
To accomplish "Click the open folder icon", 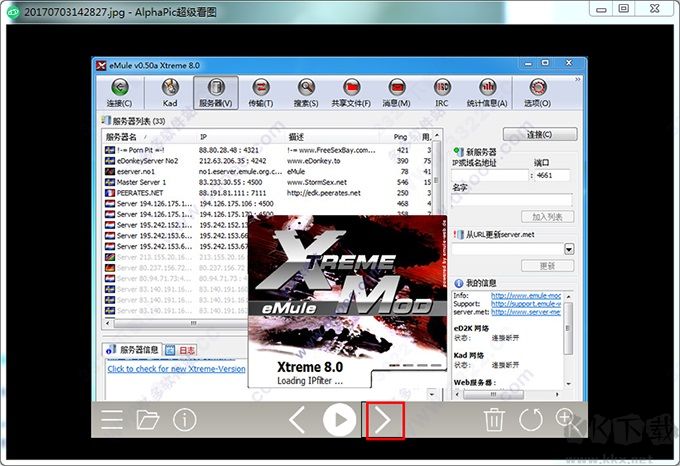I will coord(148,420).
